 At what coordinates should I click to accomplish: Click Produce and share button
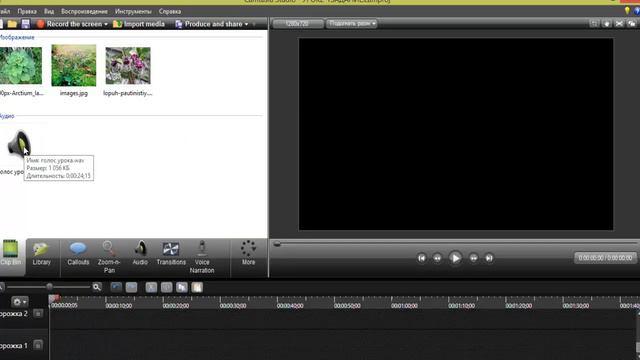pos(209,24)
